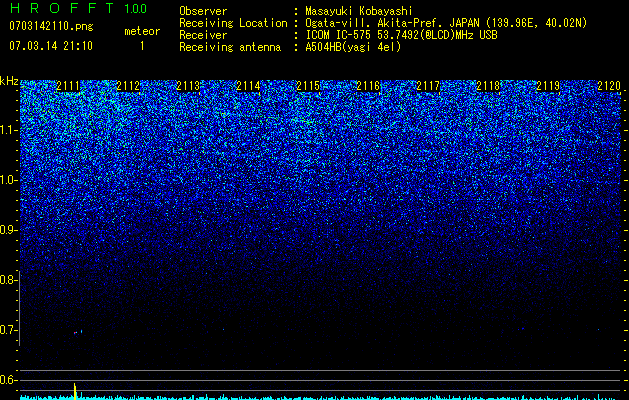
Task: Click the 0.7 frequency axis label
Action: (x=8, y=330)
